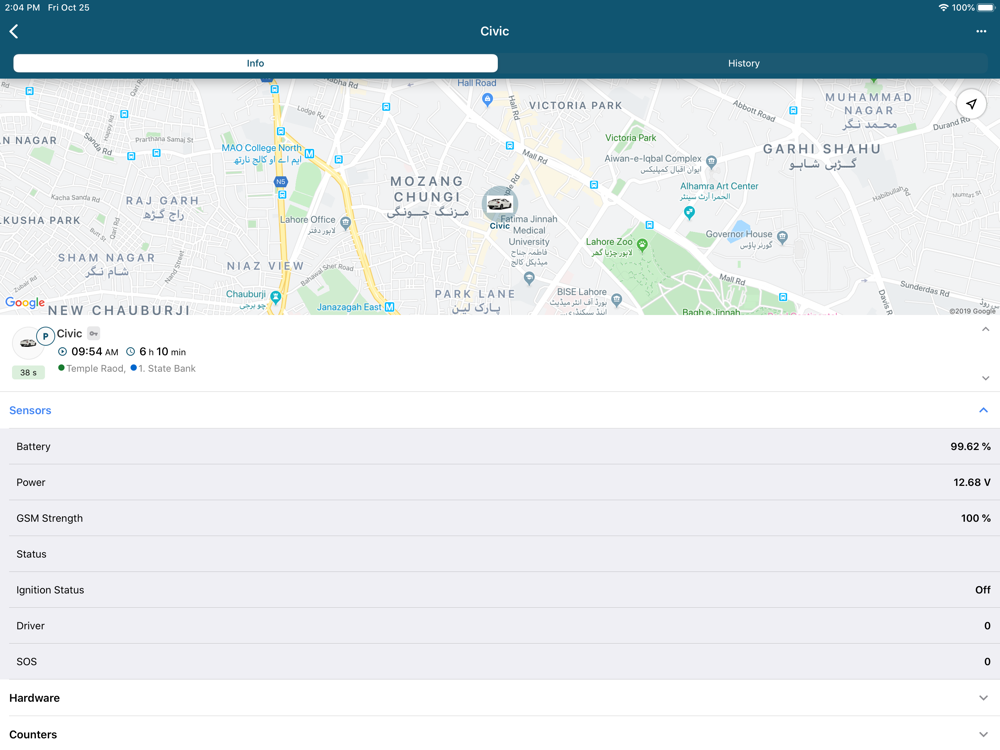This screenshot has height=750, width=1000.
Task: Tap the blue parking P status badge
Action: click(45, 336)
